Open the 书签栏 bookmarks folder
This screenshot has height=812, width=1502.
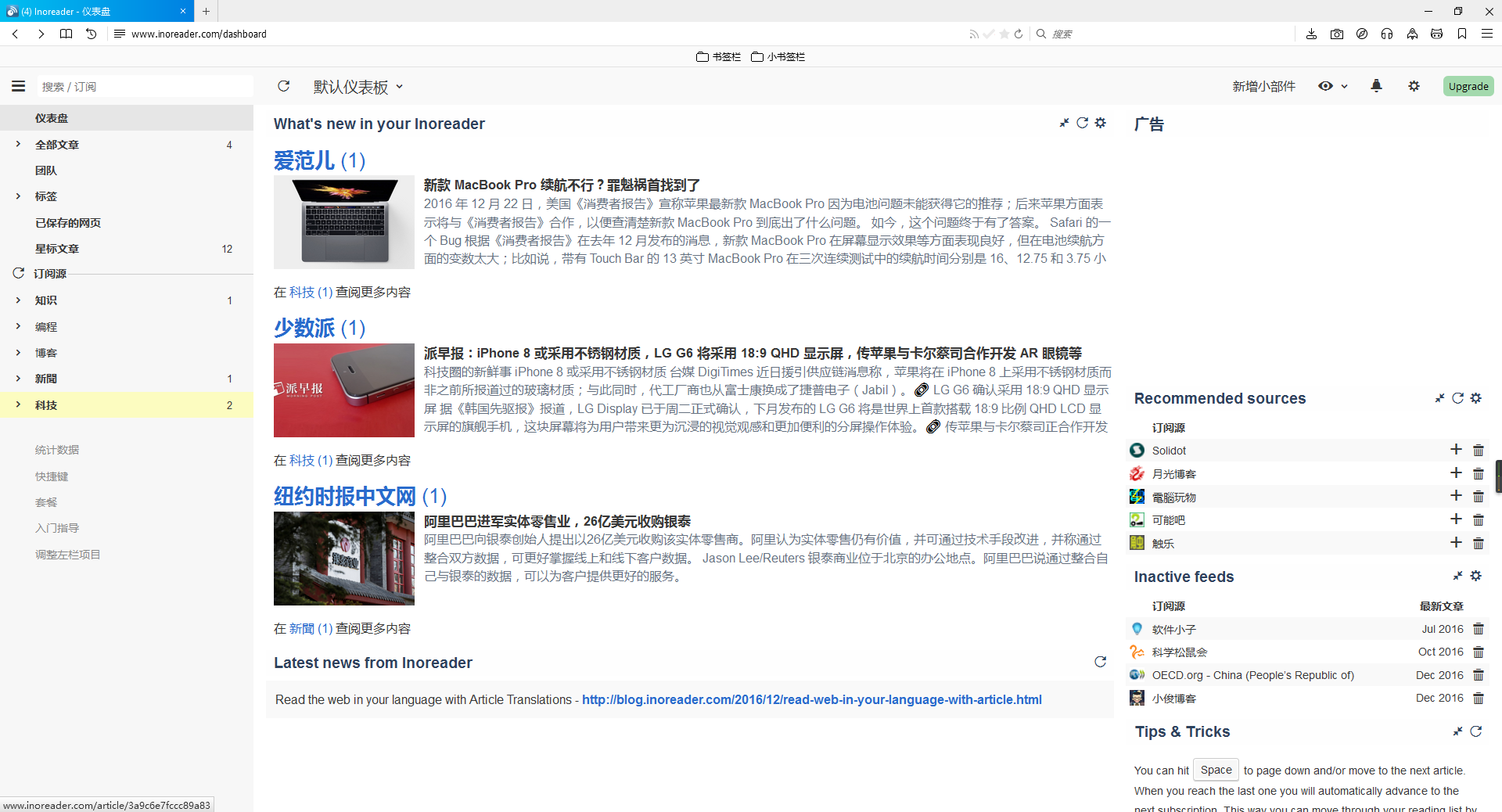718,56
